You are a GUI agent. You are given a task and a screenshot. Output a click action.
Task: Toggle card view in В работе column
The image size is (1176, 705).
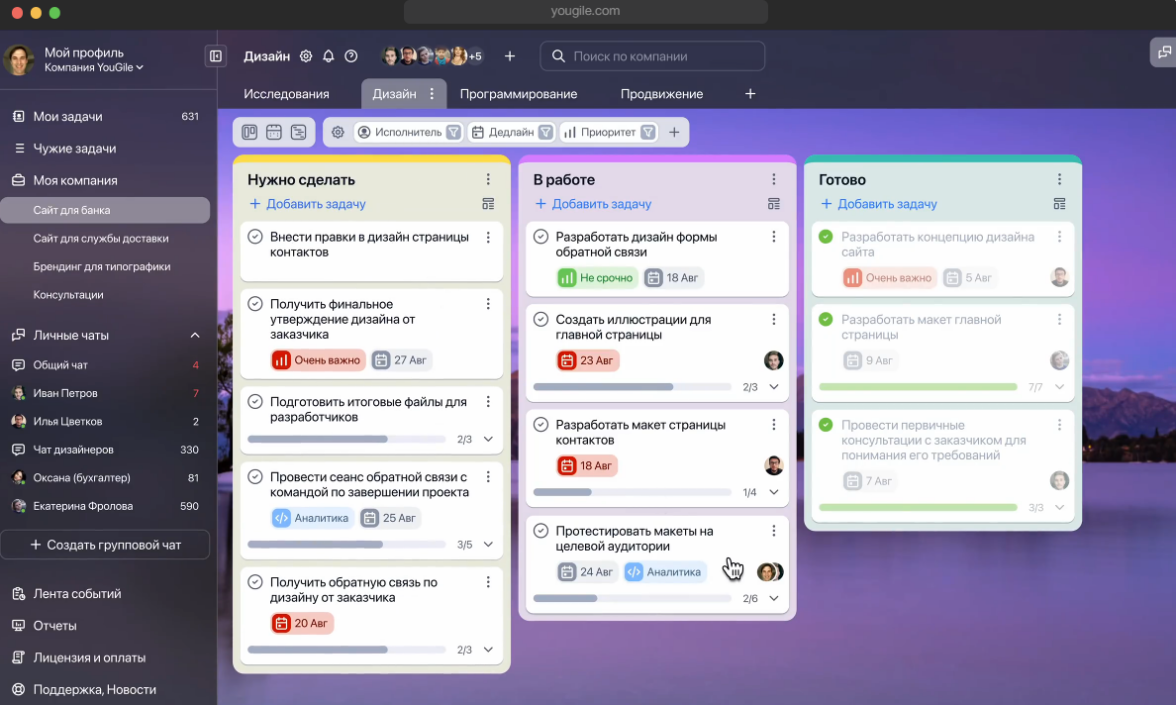(774, 204)
